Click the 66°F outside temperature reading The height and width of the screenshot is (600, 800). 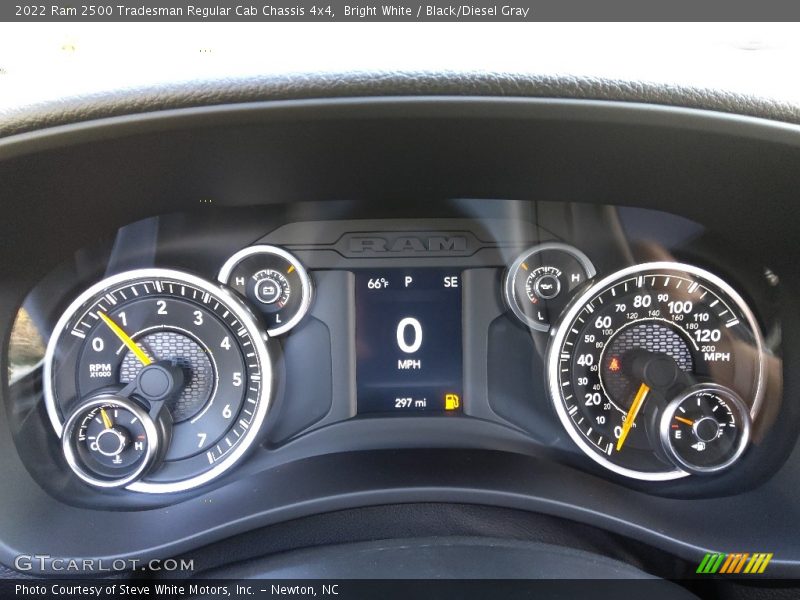[378, 283]
